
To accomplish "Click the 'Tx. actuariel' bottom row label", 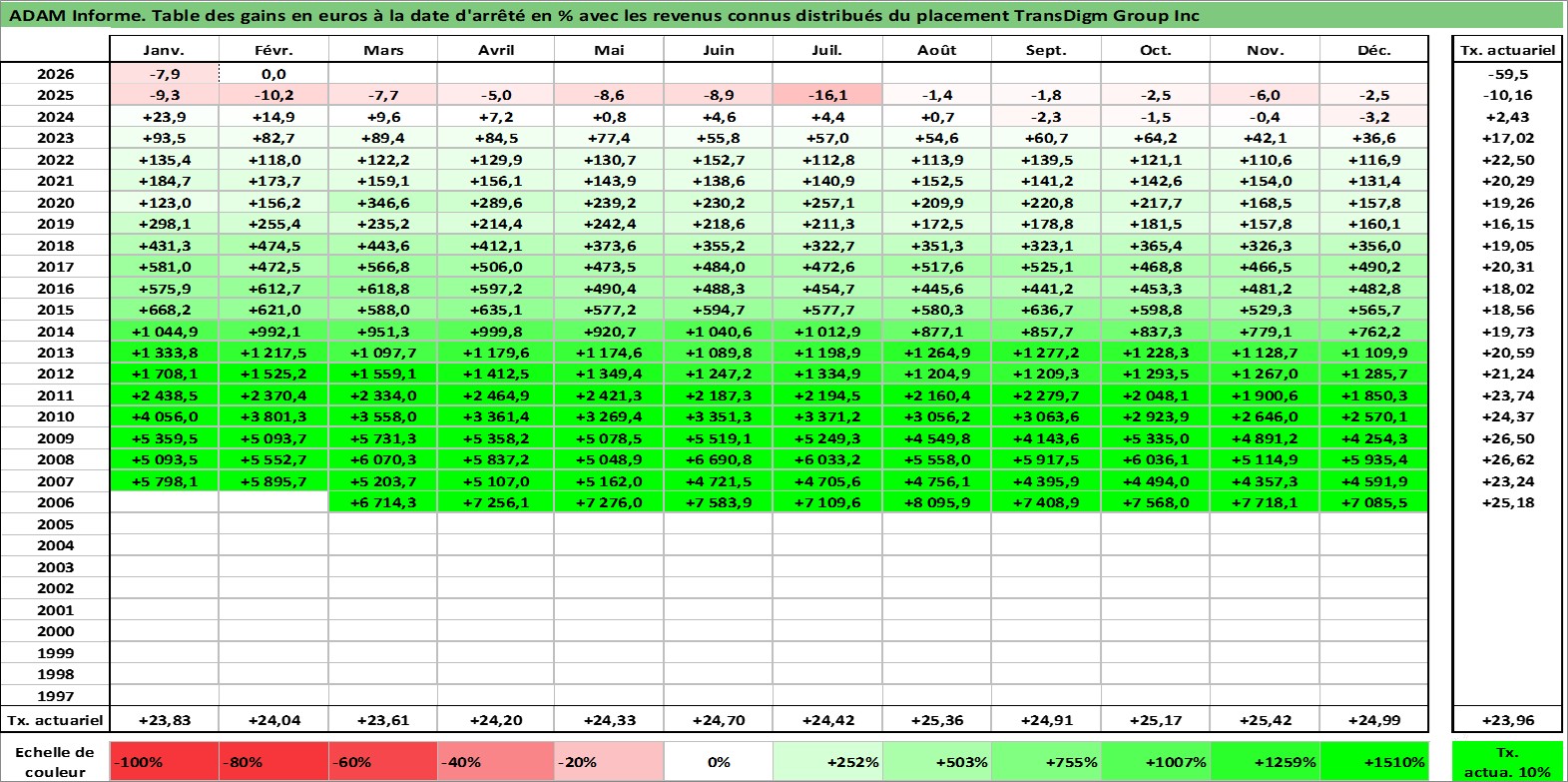I will (x=55, y=720).
